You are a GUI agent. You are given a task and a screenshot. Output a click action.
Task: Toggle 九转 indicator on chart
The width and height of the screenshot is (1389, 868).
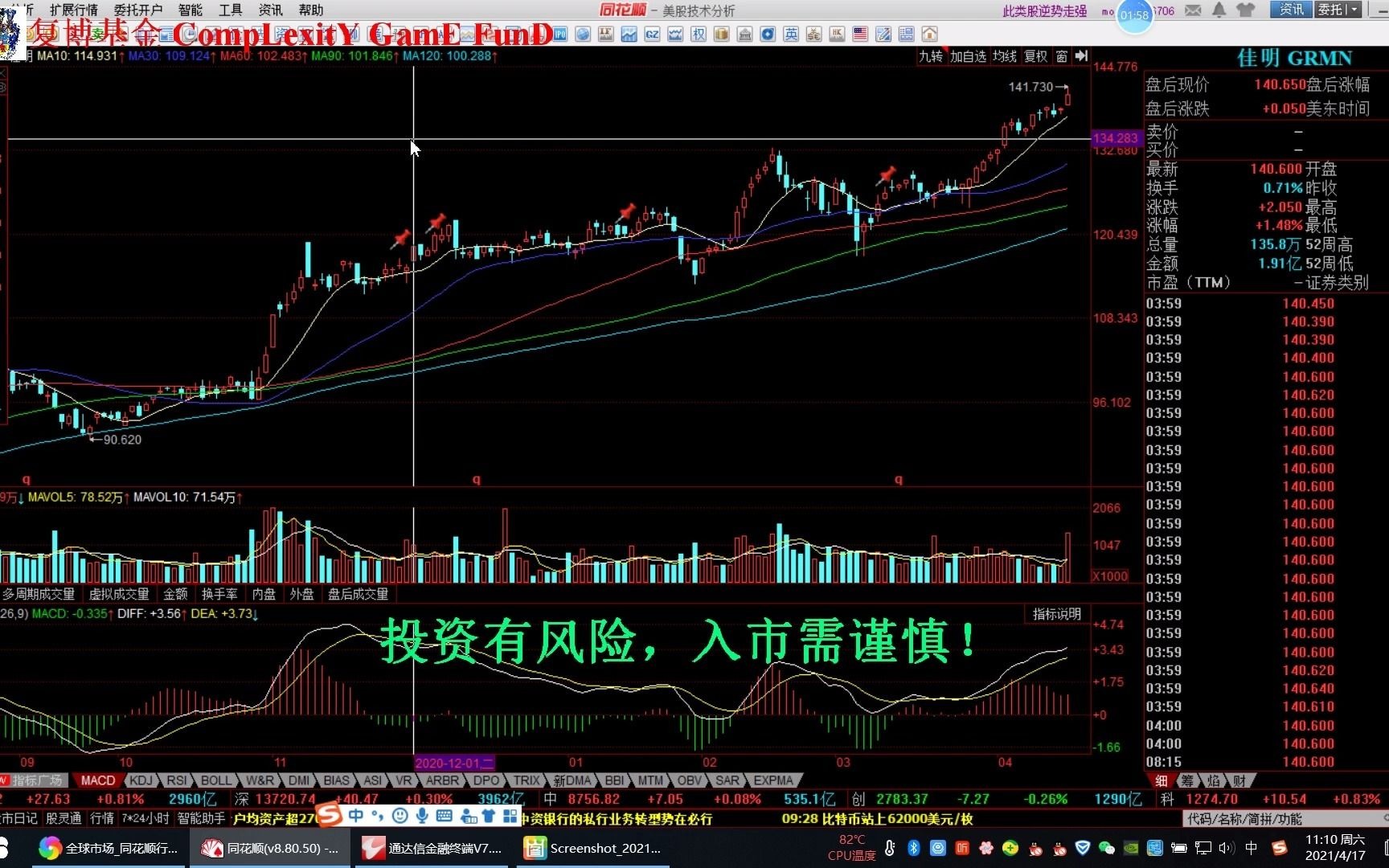pos(931,55)
